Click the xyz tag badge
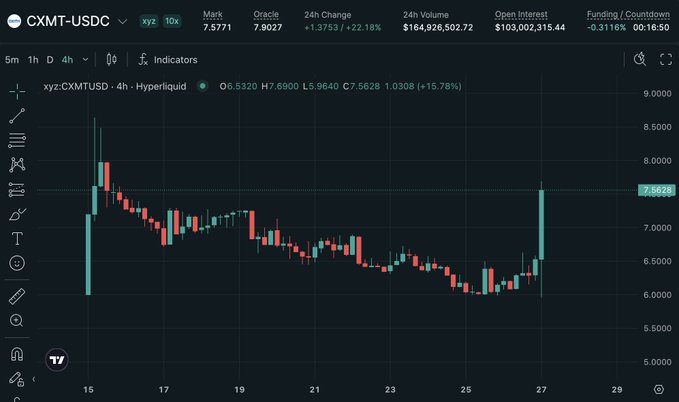 [149, 21]
